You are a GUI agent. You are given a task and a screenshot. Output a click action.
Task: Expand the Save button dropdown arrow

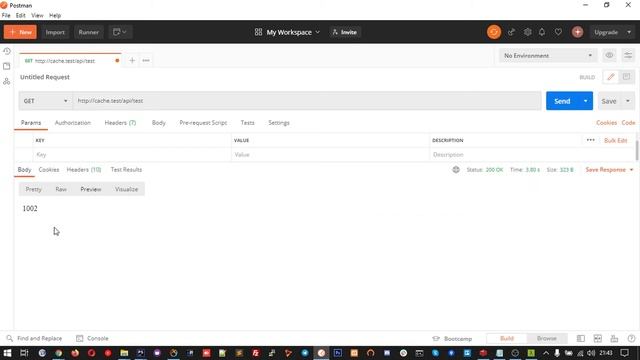point(628,101)
